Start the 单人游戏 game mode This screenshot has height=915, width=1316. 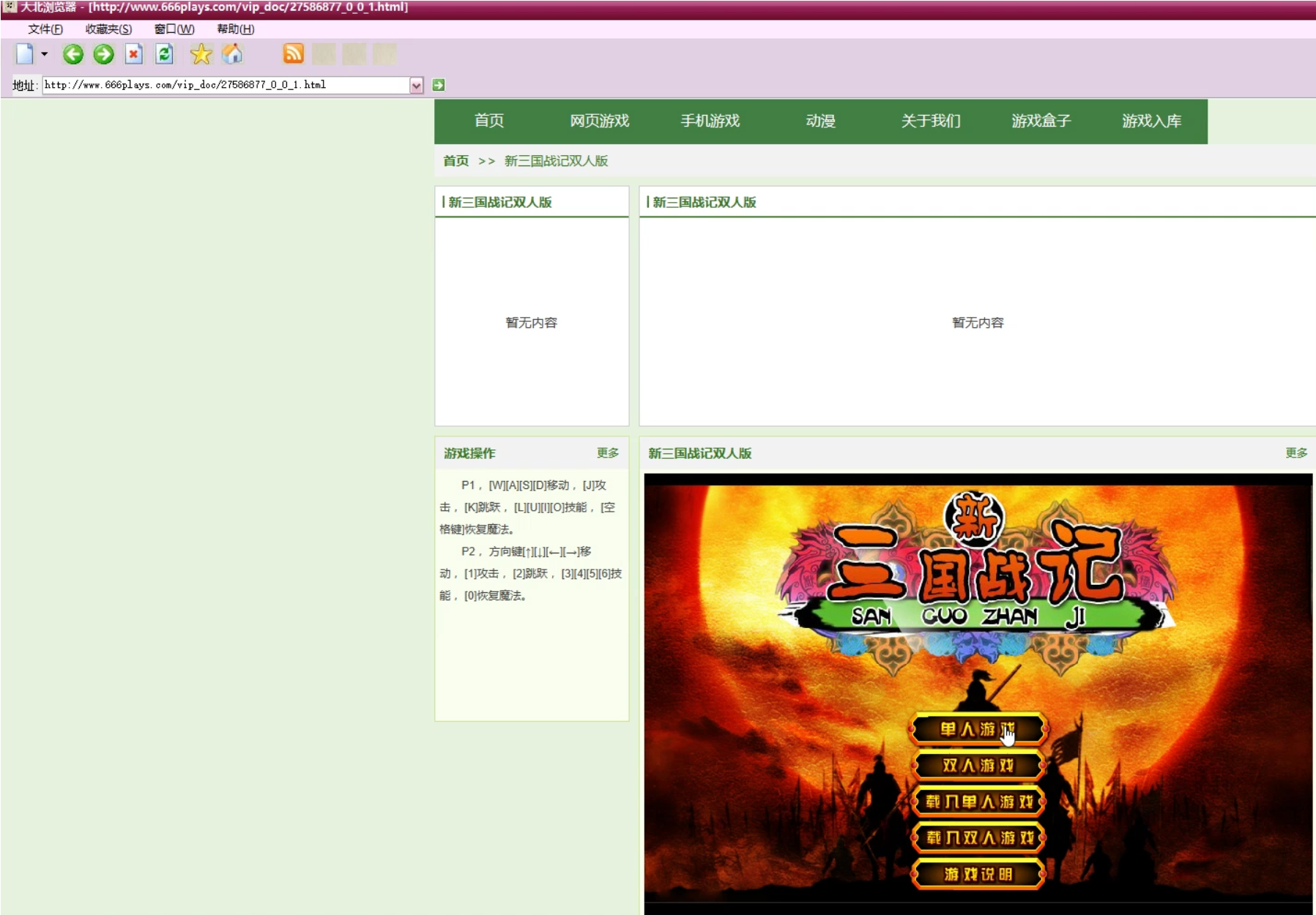(978, 729)
